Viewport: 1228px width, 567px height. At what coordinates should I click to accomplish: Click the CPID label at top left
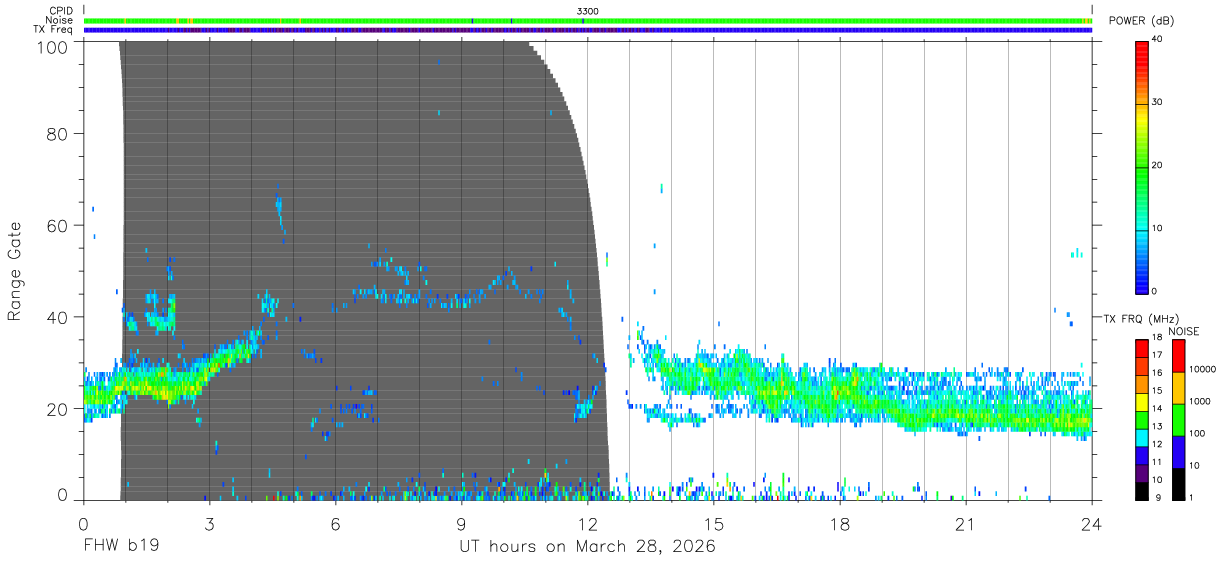coord(61,11)
